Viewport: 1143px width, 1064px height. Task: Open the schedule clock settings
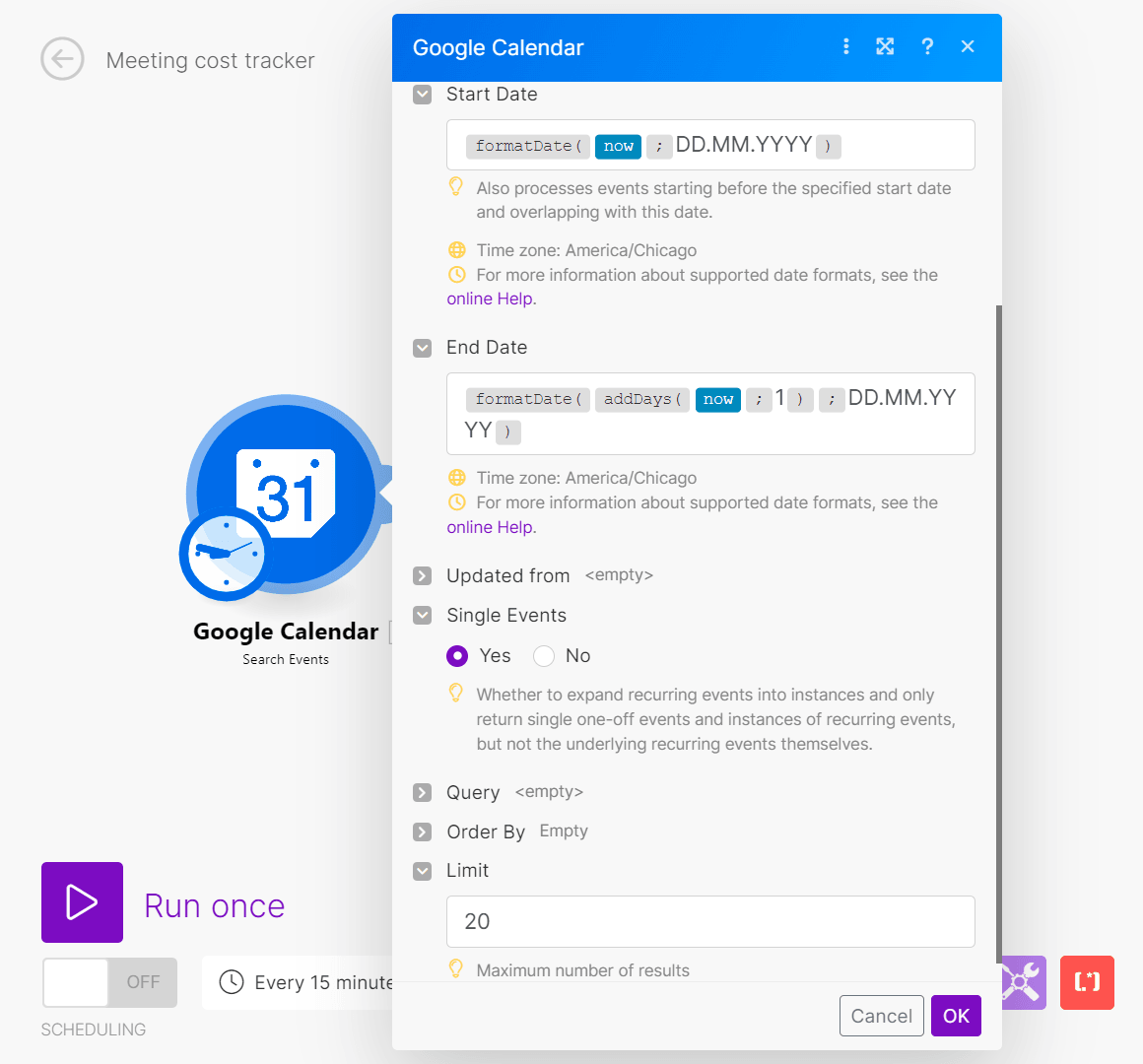232,982
